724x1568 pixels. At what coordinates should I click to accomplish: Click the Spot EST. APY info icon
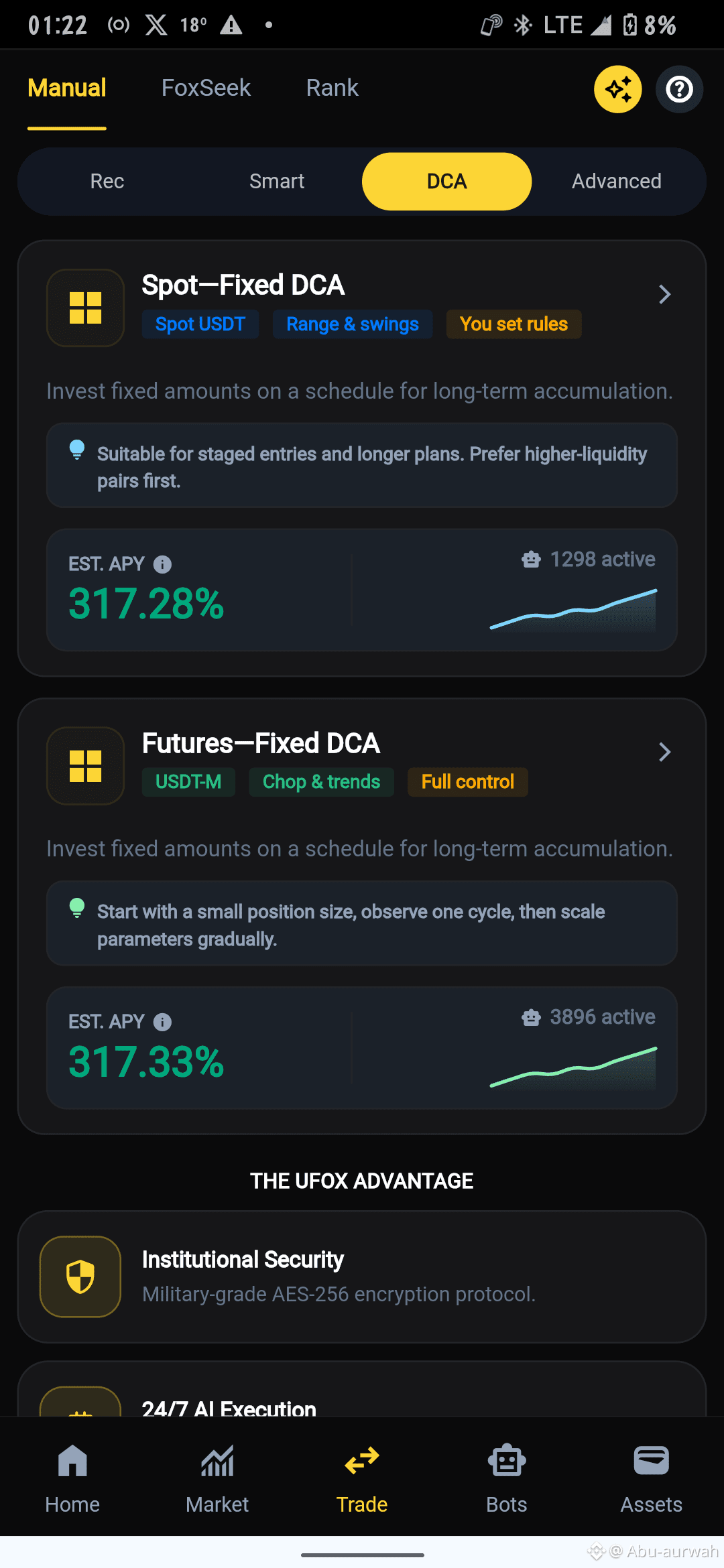(x=162, y=564)
